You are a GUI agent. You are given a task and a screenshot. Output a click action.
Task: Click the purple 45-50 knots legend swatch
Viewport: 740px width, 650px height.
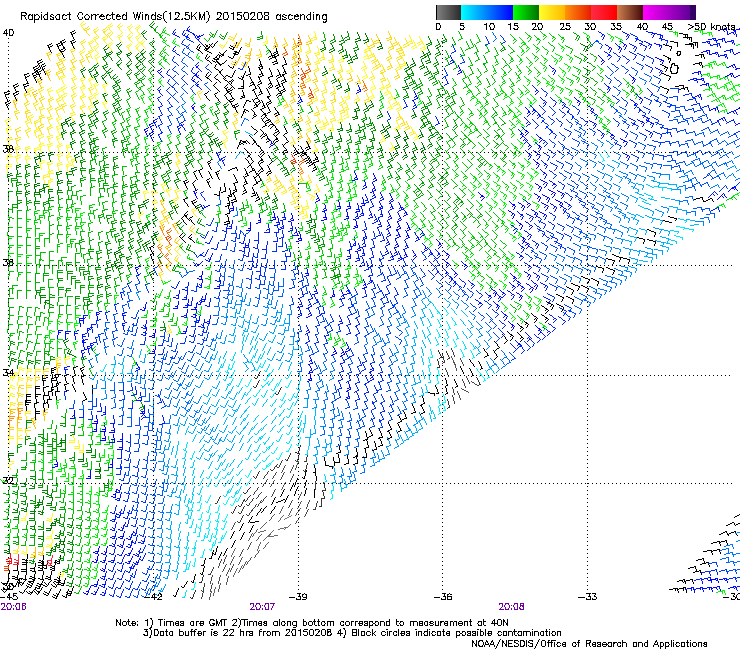click(x=682, y=12)
